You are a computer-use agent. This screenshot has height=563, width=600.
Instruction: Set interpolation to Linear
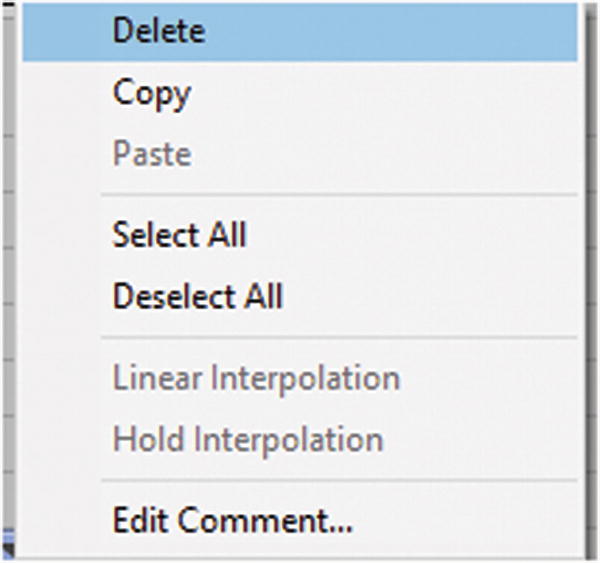[256, 379]
